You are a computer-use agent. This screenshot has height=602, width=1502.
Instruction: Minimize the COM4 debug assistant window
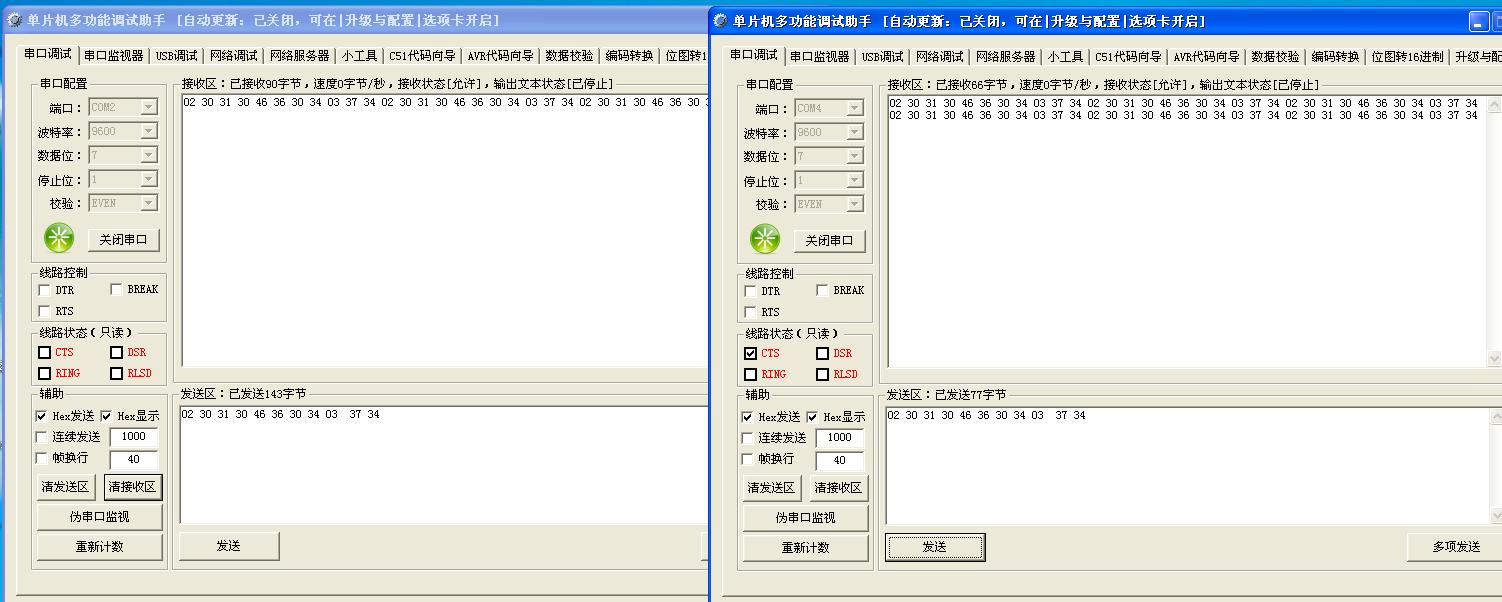tap(1481, 22)
